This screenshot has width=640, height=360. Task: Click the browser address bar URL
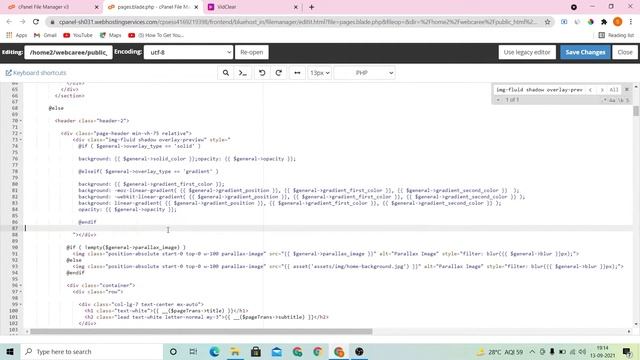click(x=298, y=22)
